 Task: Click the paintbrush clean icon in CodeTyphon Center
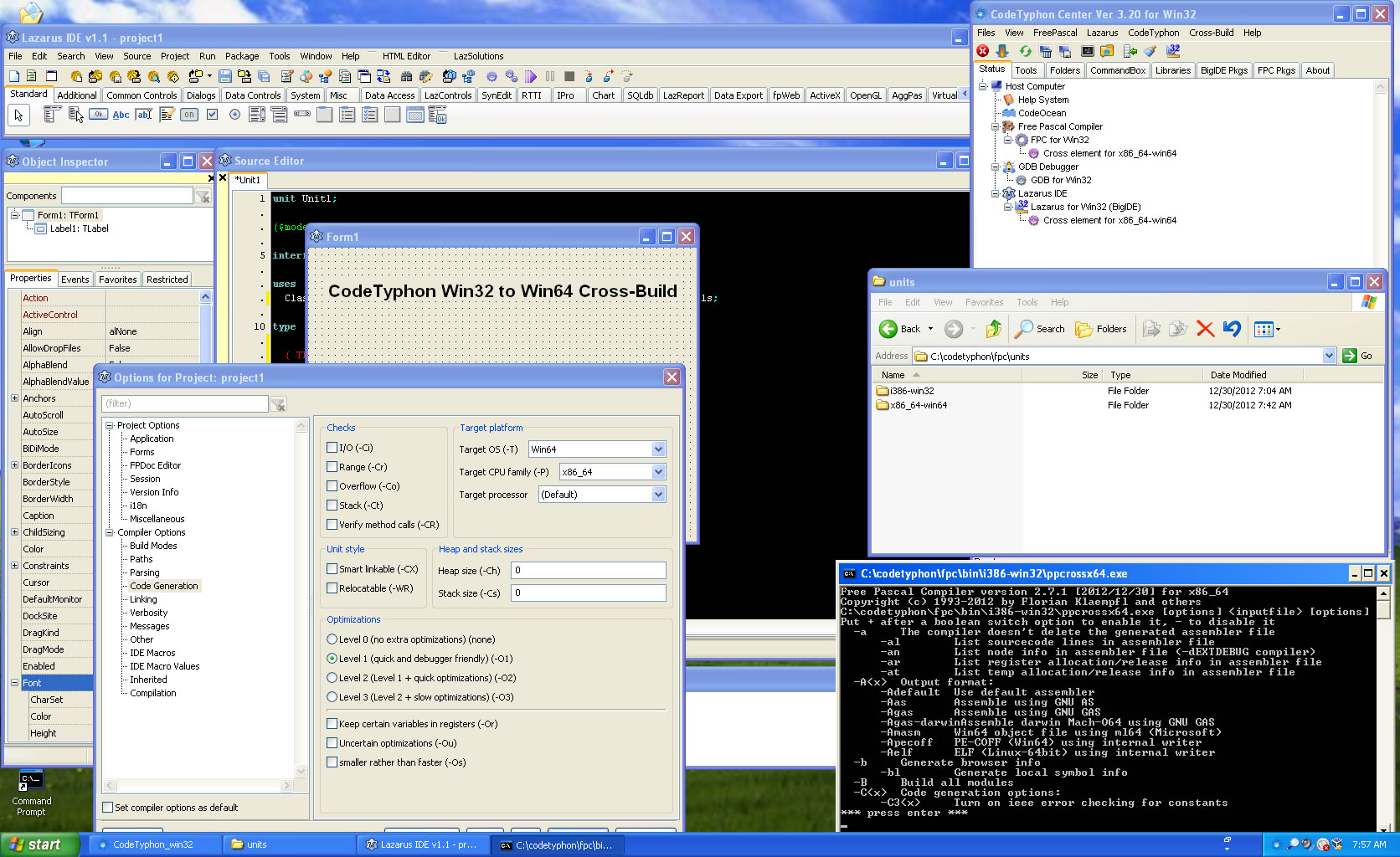[1150, 51]
